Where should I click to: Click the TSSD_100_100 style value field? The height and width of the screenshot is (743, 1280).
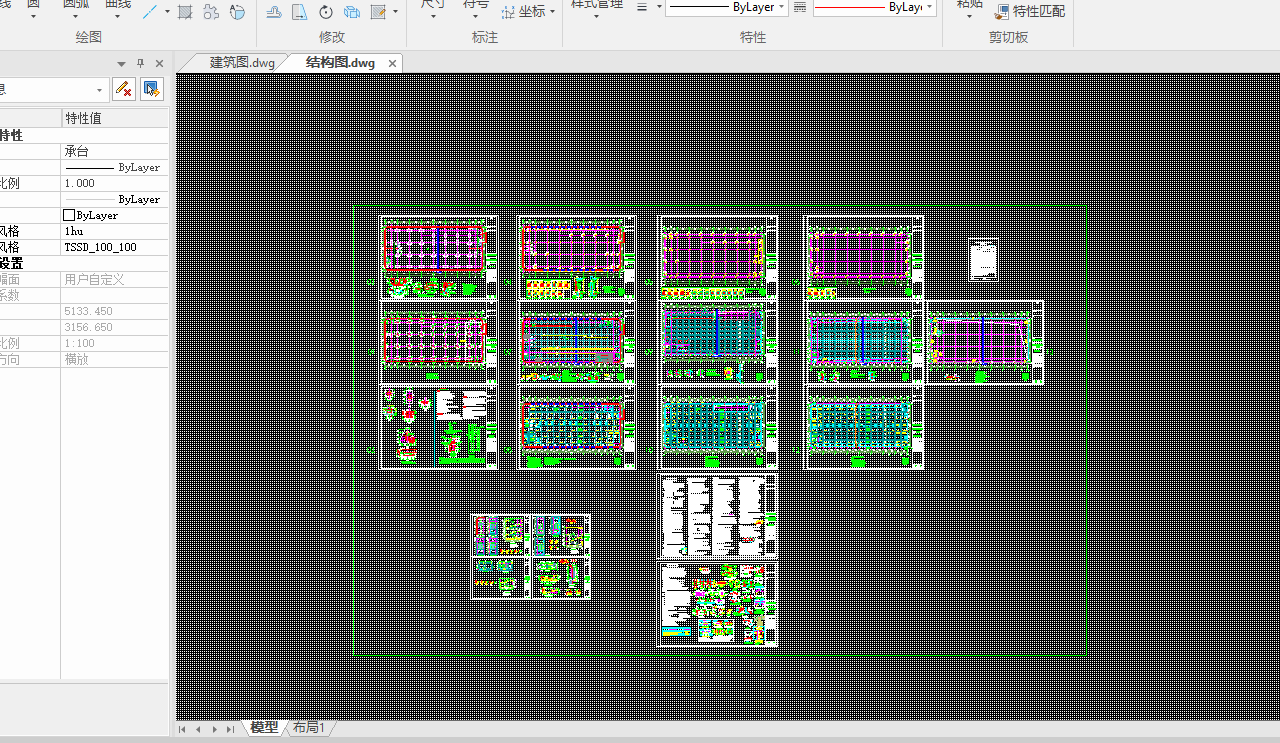(x=100, y=247)
